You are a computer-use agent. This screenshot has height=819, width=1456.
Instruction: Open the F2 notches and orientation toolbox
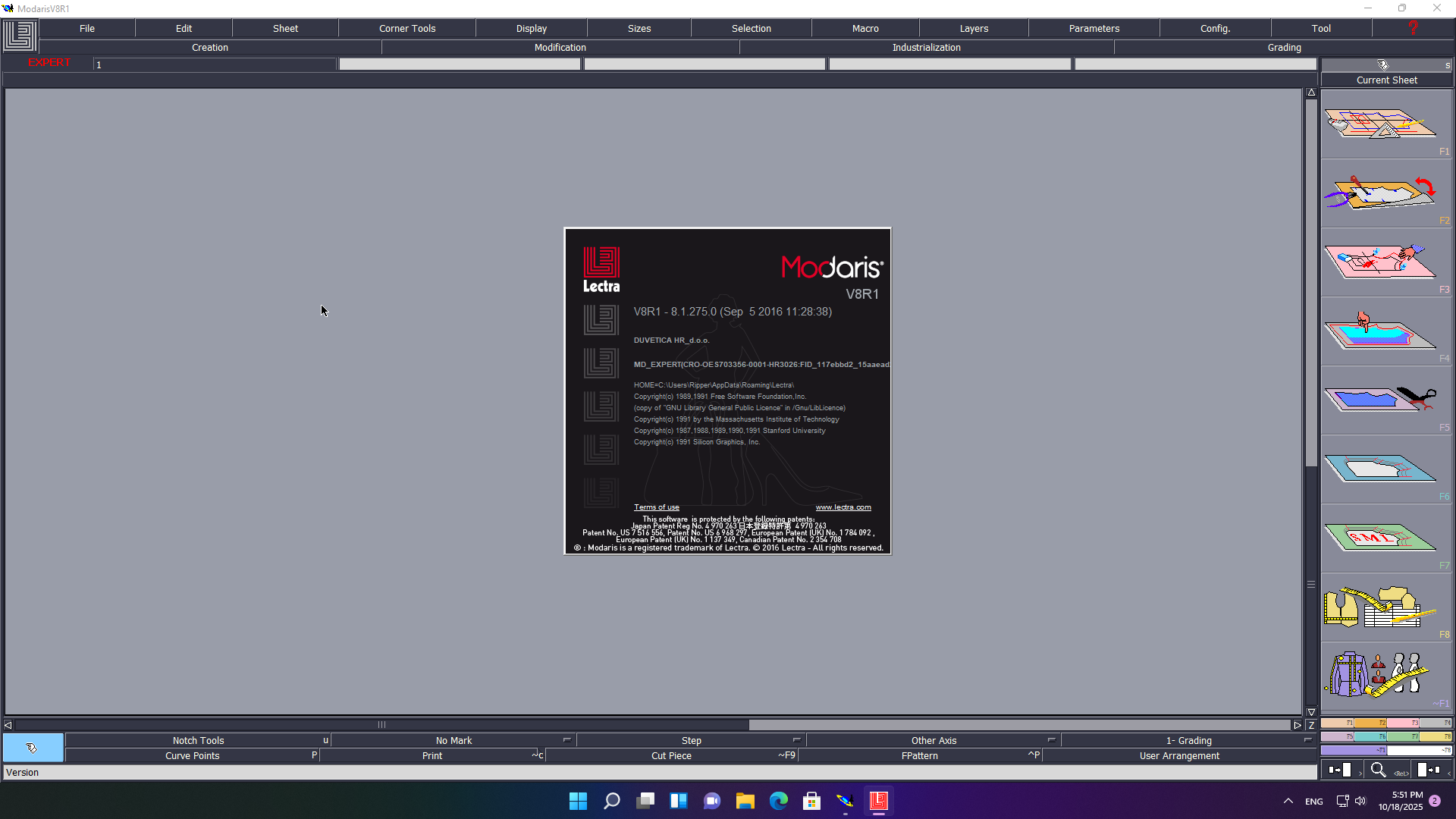pyautogui.click(x=1380, y=193)
